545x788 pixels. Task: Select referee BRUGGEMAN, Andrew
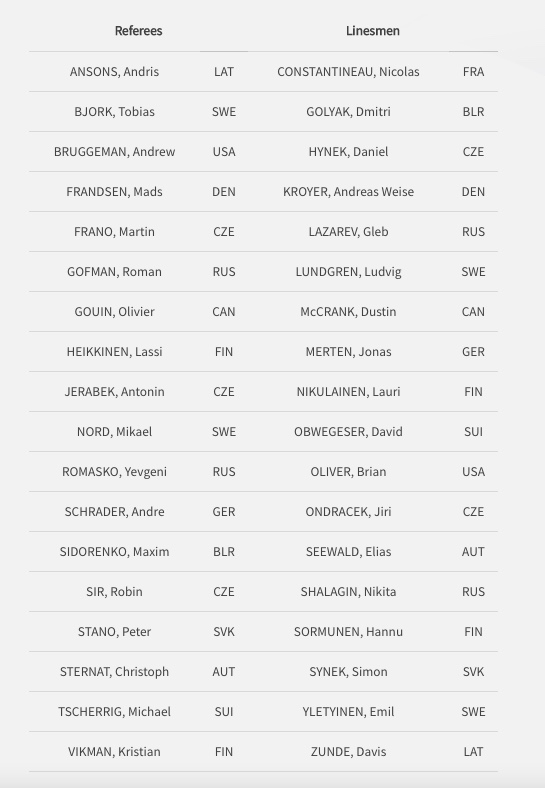click(x=114, y=151)
